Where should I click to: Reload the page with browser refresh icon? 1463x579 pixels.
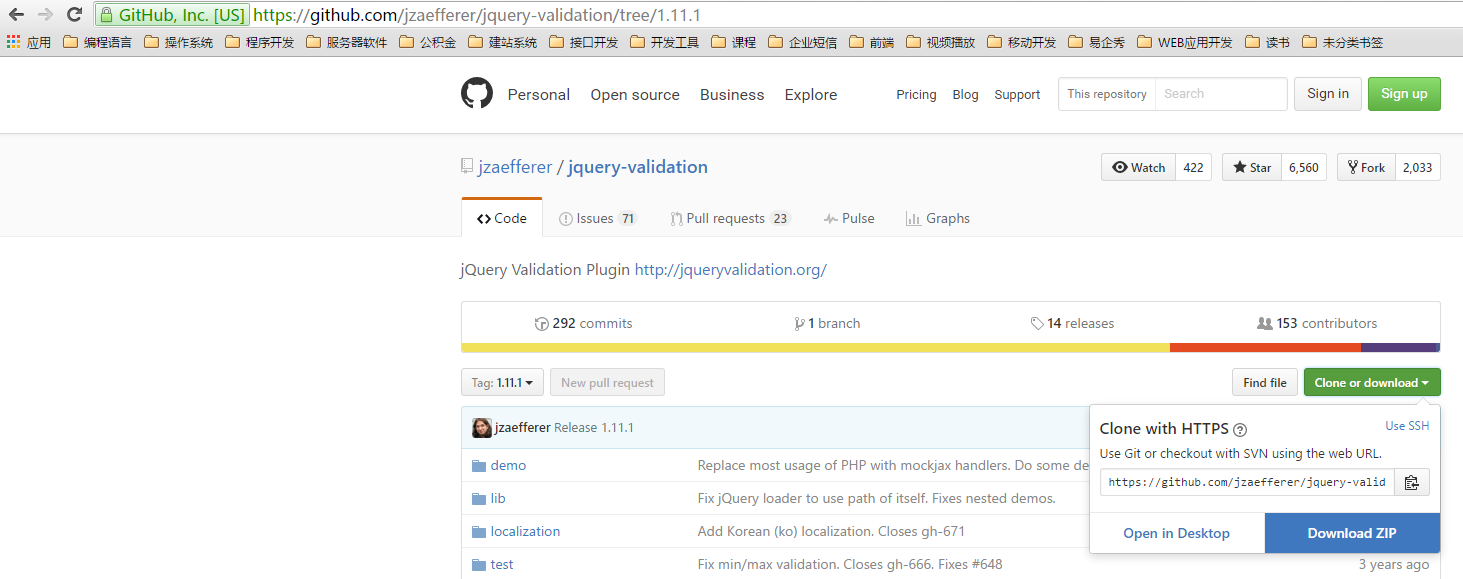pyautogui.click(x=74, y=15)
